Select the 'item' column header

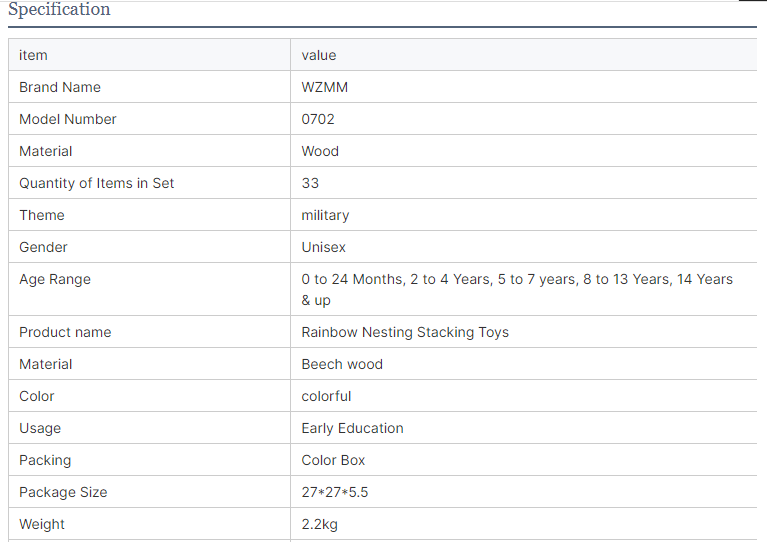pyautogui.click(x=33, y=55)
